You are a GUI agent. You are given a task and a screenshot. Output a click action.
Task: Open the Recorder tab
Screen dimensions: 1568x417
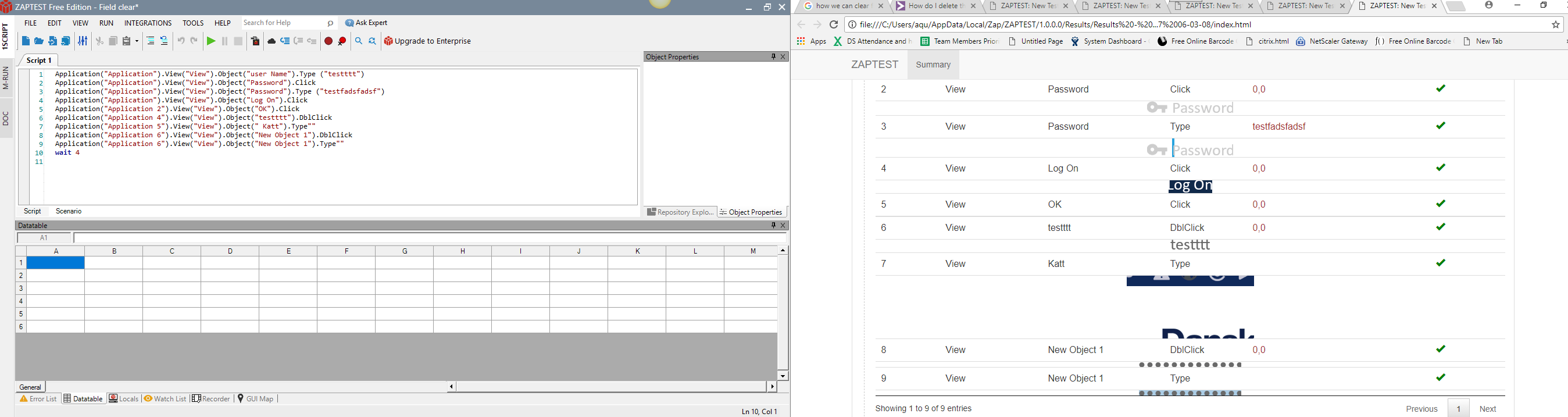click(x=211, y=400)
